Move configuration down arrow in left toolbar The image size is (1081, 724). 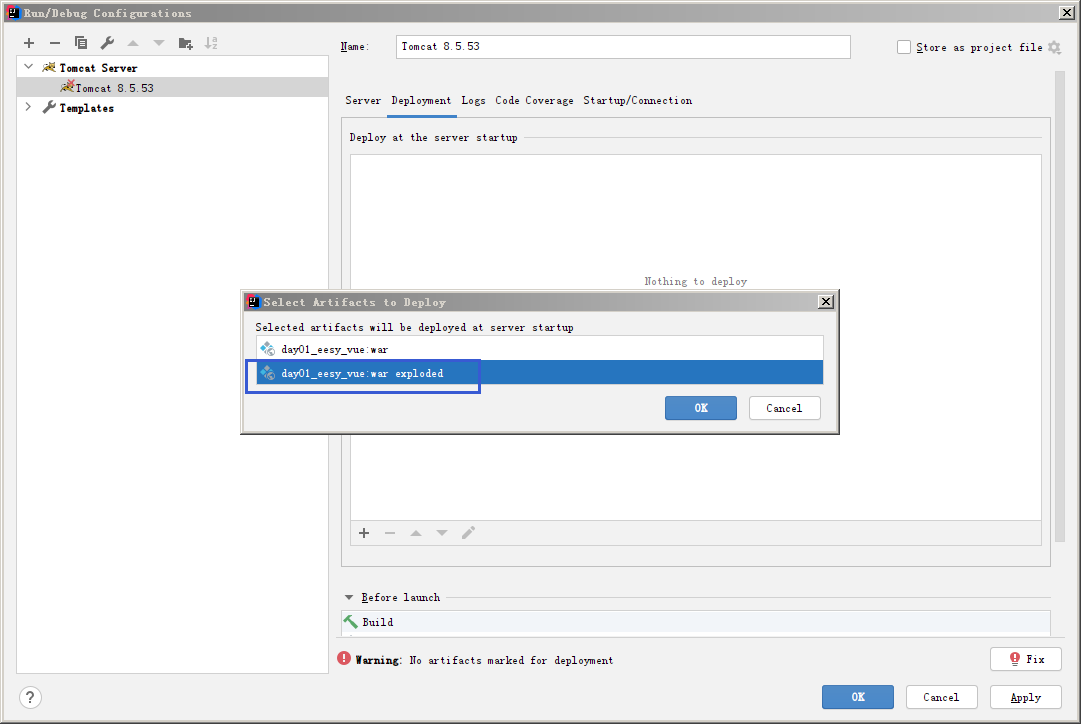pos(159,43)
